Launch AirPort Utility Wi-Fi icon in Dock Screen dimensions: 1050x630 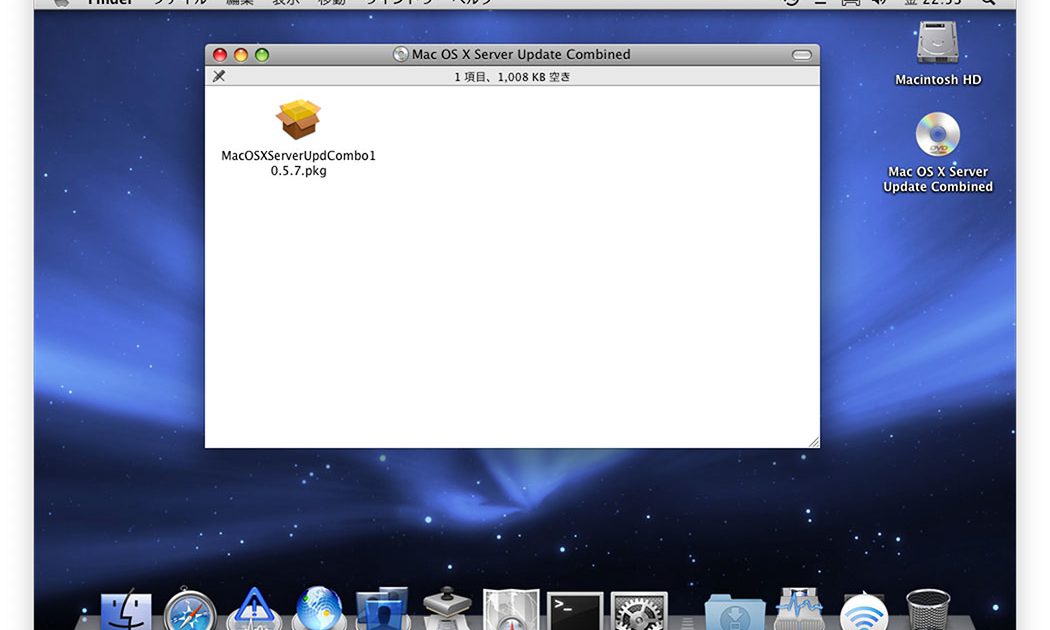(x=863, y=611)
